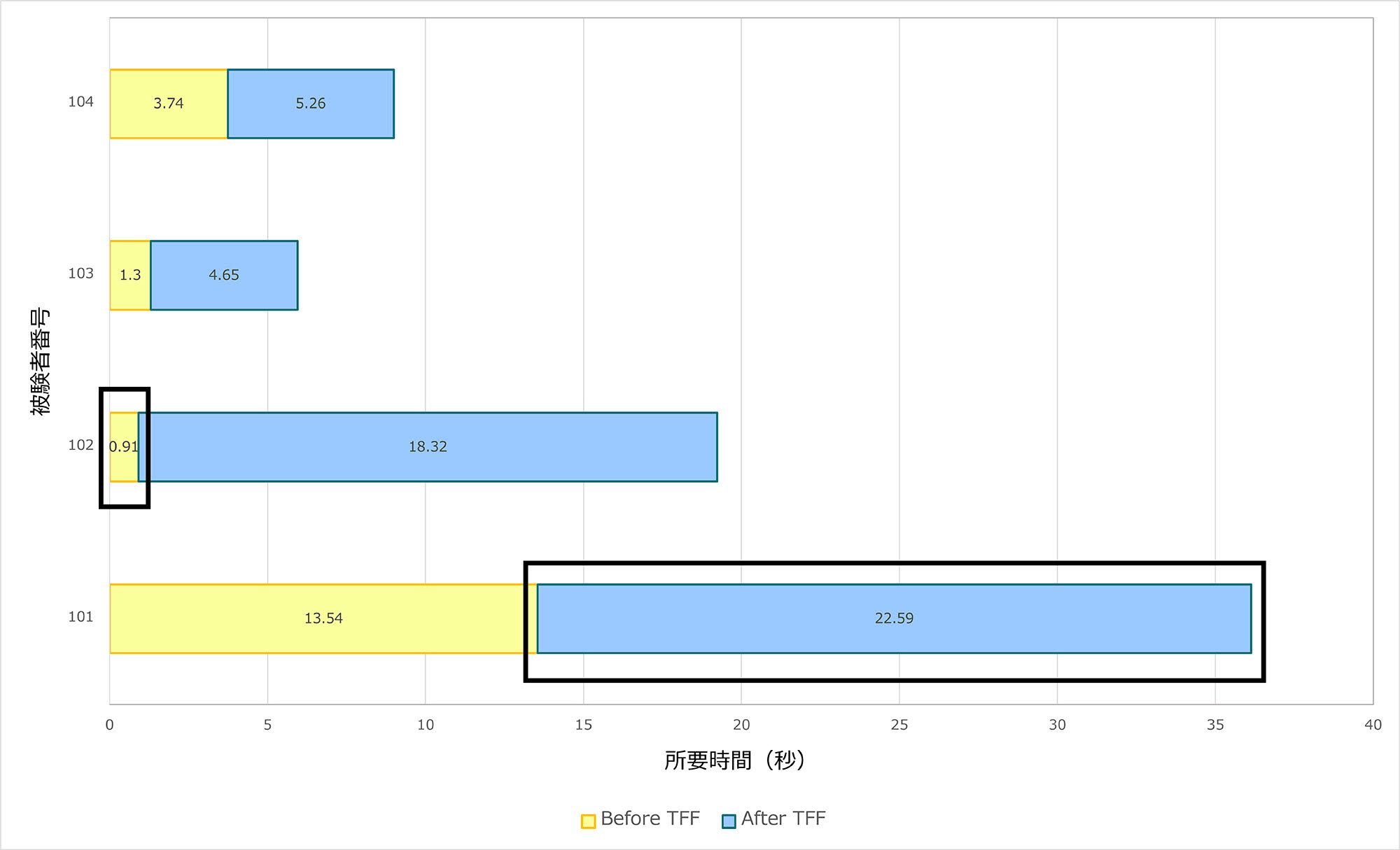
Task: Select the yellow bar labeled 13.54
Action: pyautogui.click(x=323, y=618)
